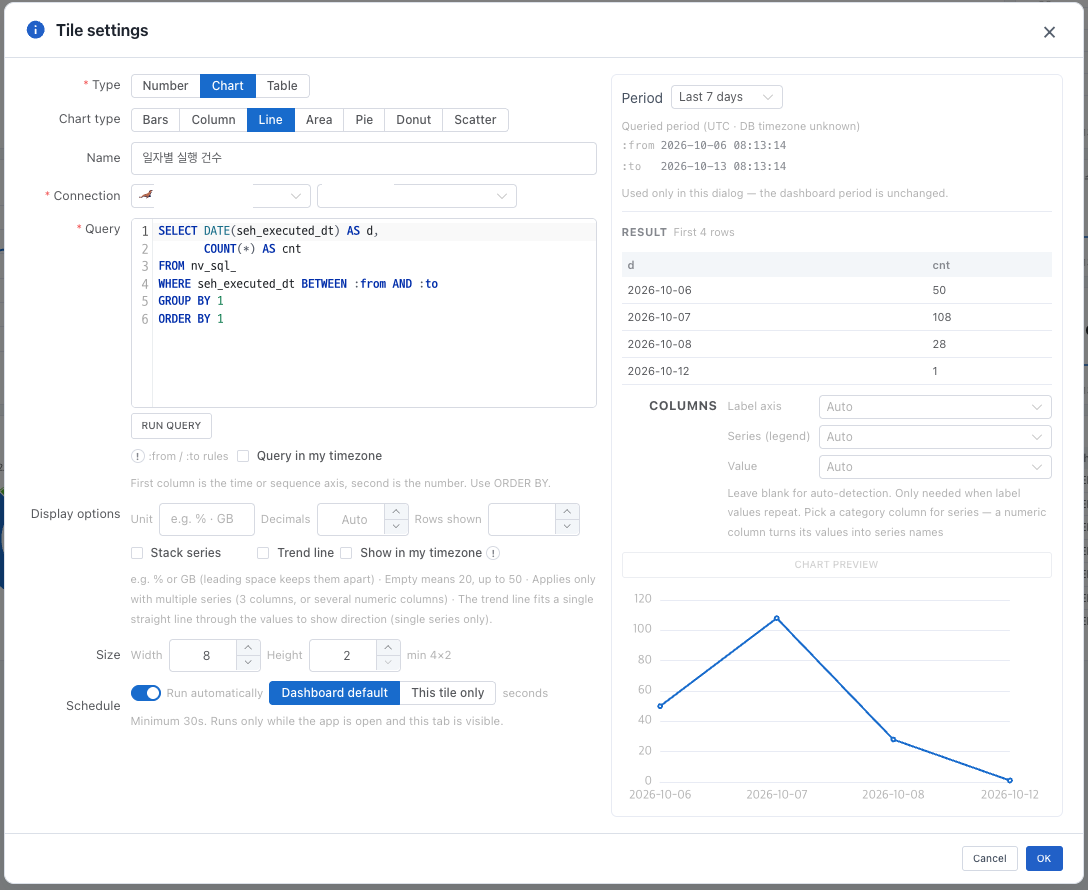
Task: Decrease Rows shown with down arrow
Action: (567, 527)
